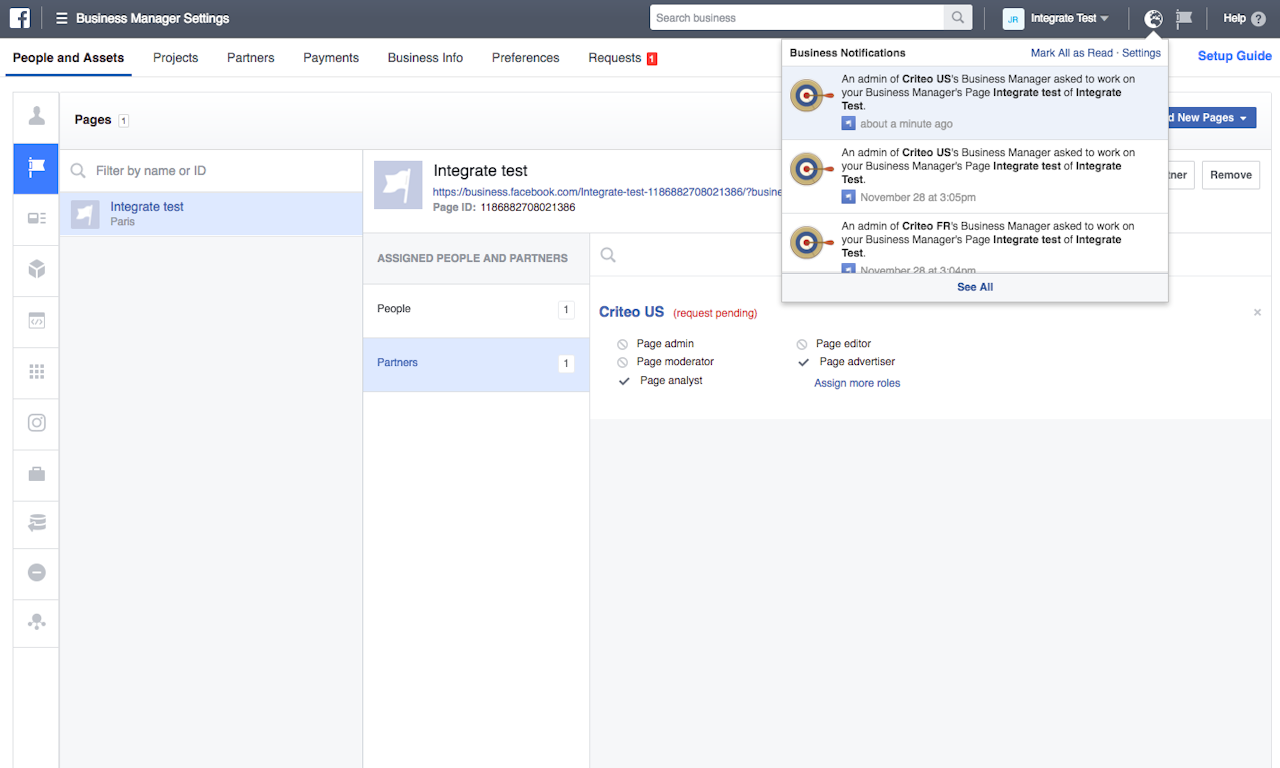The width and height of the screenshot is (1280, 768).
Task: Open the minus-circle block list sidebar icon
Action: point(37,573)
